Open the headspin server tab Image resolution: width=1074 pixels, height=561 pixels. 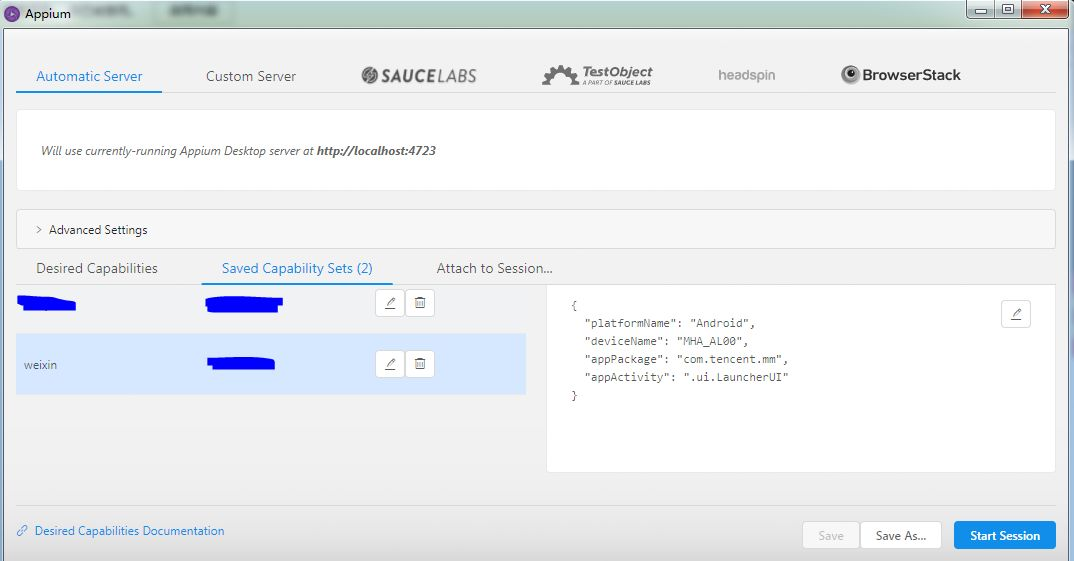click(x=747, y=75)
